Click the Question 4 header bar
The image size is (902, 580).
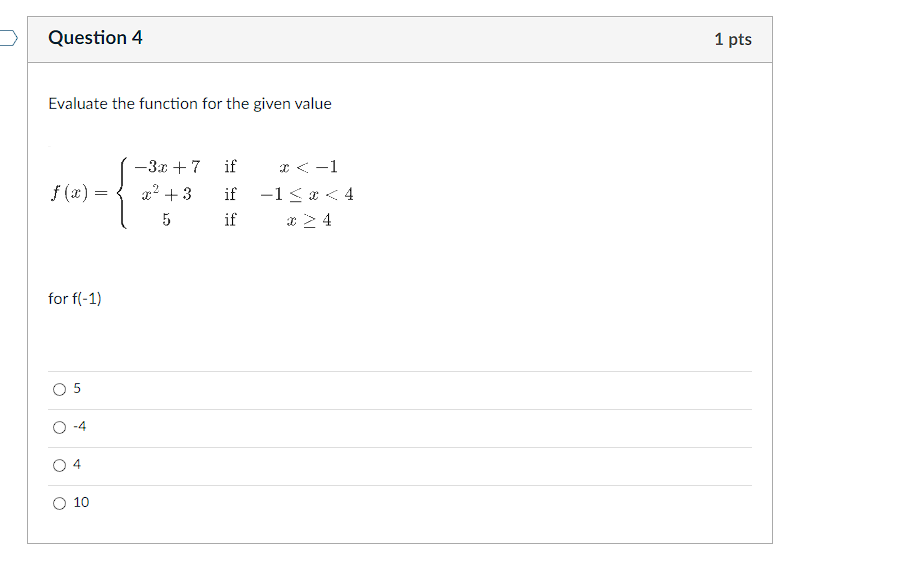400,37
